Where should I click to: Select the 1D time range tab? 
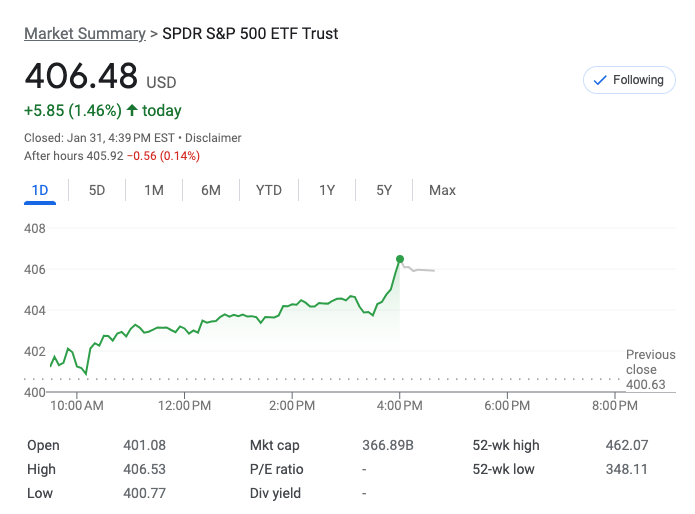click(40, 190)
